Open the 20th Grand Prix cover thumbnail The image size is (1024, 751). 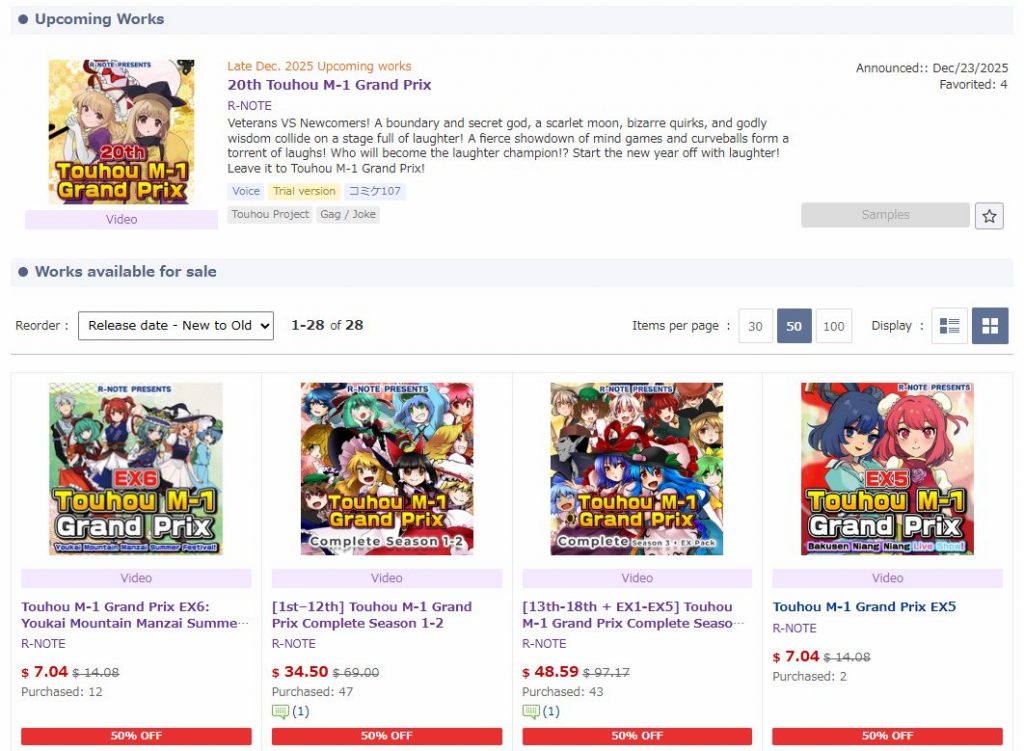point(121,132)
